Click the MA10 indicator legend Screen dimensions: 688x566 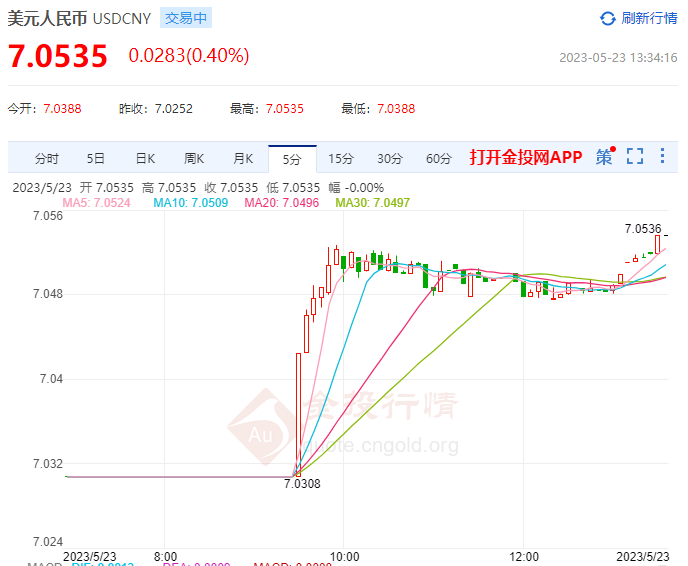click(190, 203)
